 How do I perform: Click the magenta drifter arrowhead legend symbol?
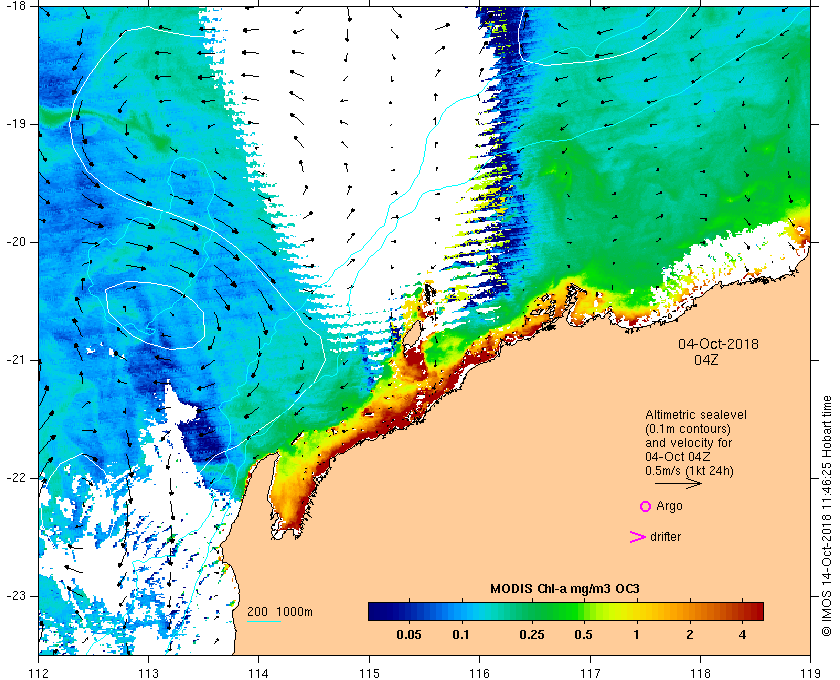point(638,536)
